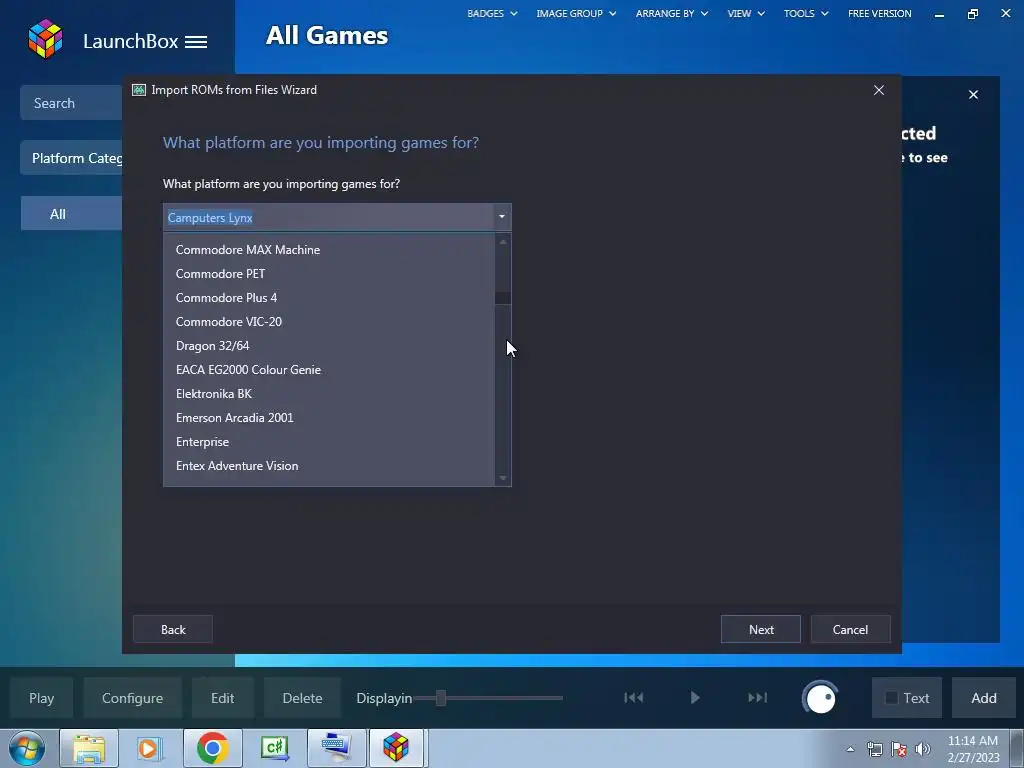This screenshot has height=768, width=1024.
Task: Open the ARRANGE BY dropdown menu
Action: [671, 13]
